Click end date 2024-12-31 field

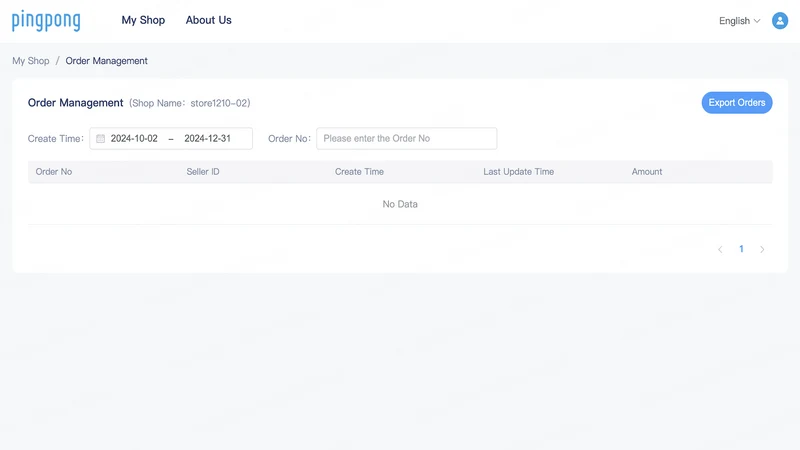(207, 138)
